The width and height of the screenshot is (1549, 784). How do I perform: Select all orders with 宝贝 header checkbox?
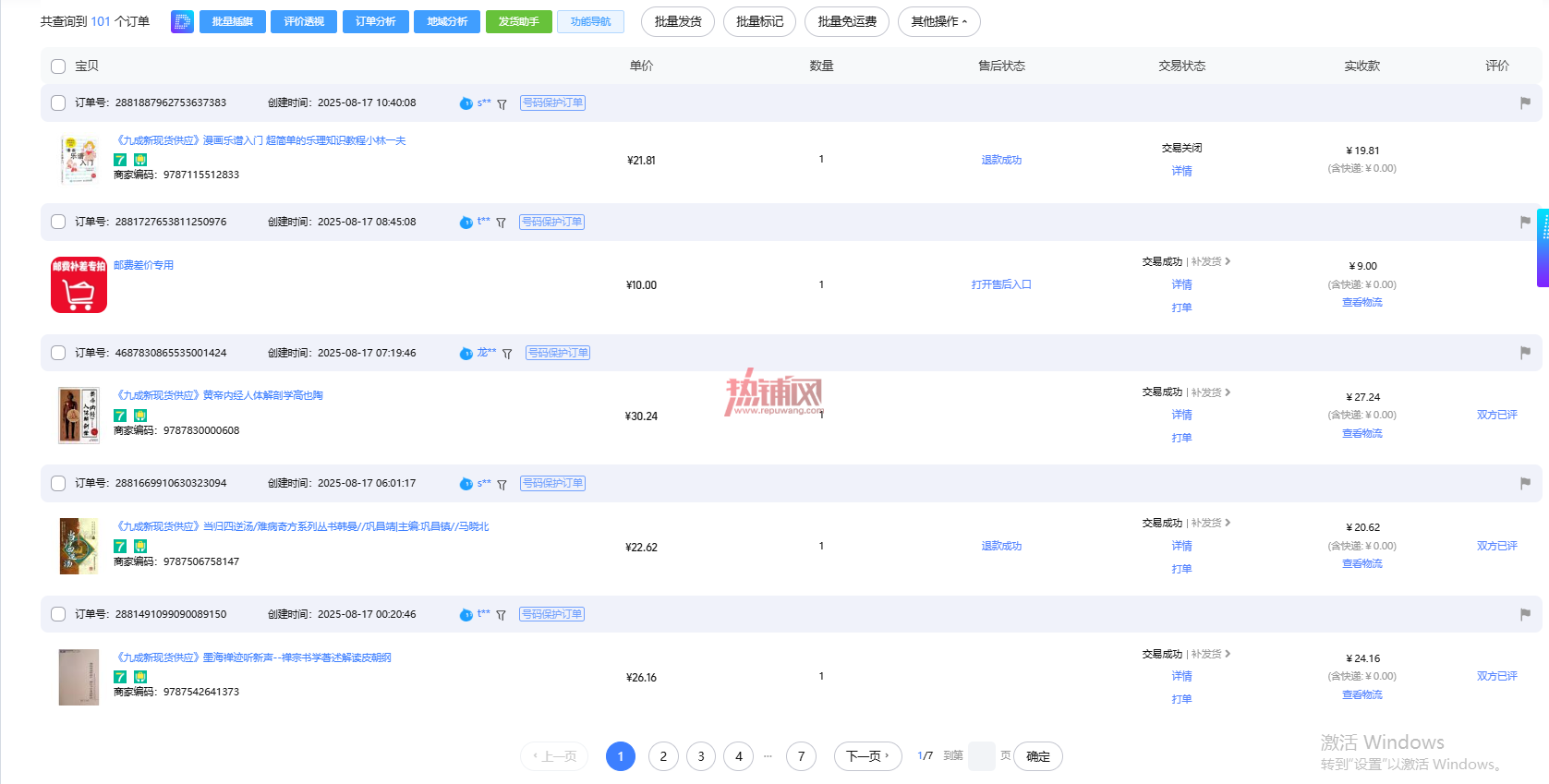(x=58, y=66)
